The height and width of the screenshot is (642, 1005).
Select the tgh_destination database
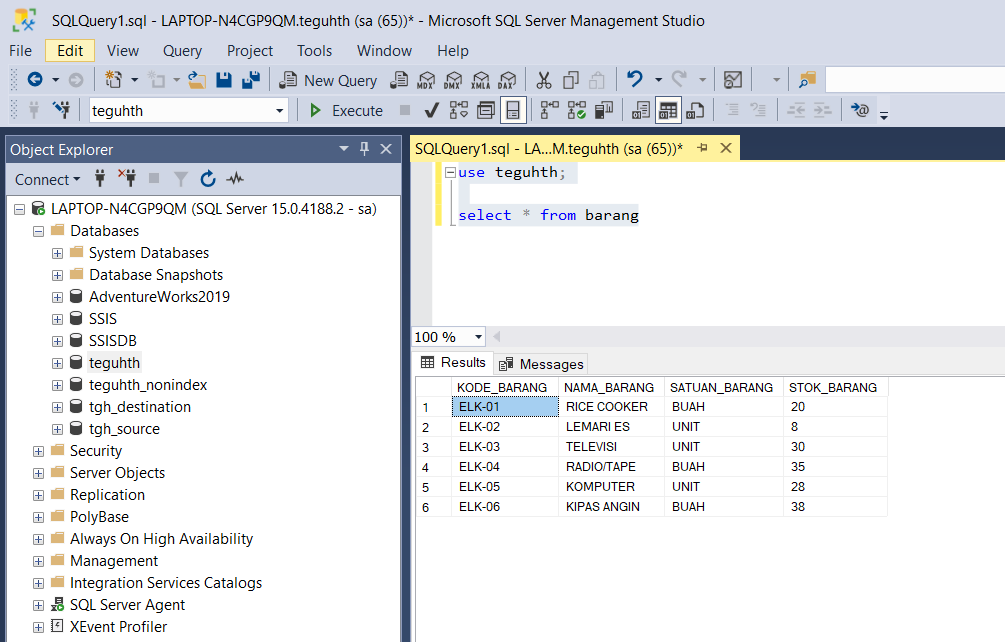click(140, 407)
